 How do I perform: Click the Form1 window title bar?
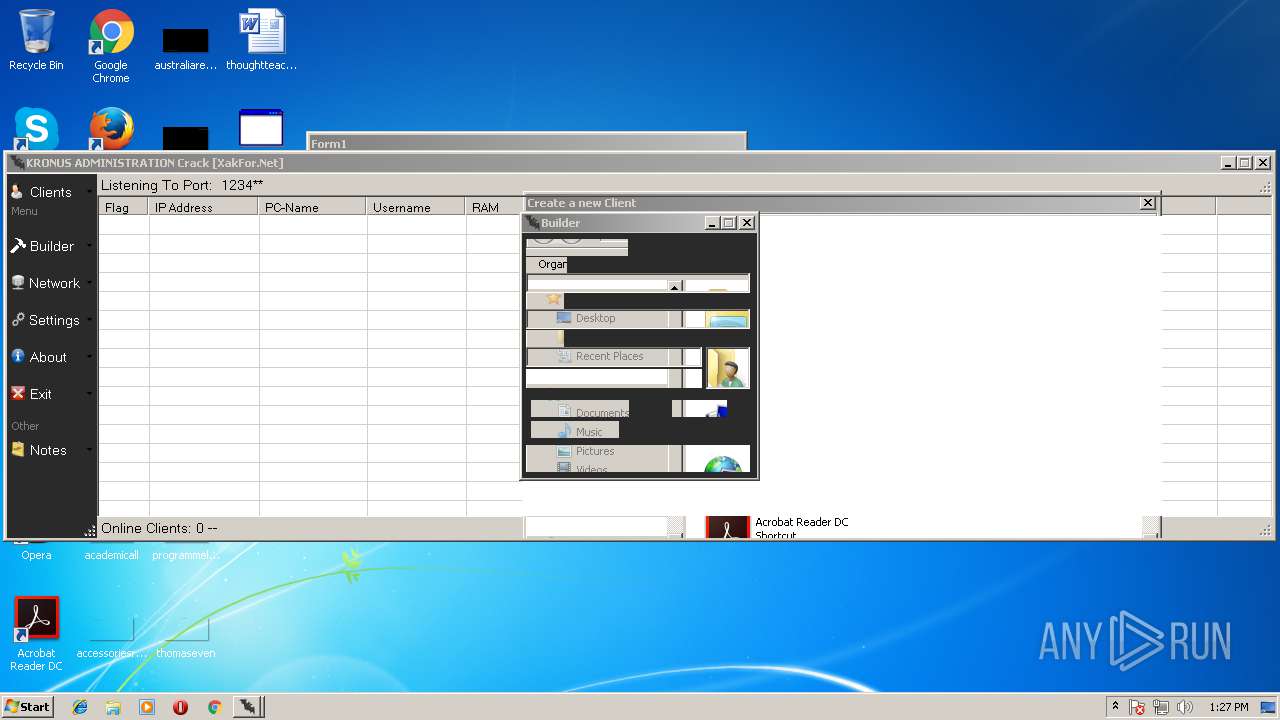(x=527, y=142)
